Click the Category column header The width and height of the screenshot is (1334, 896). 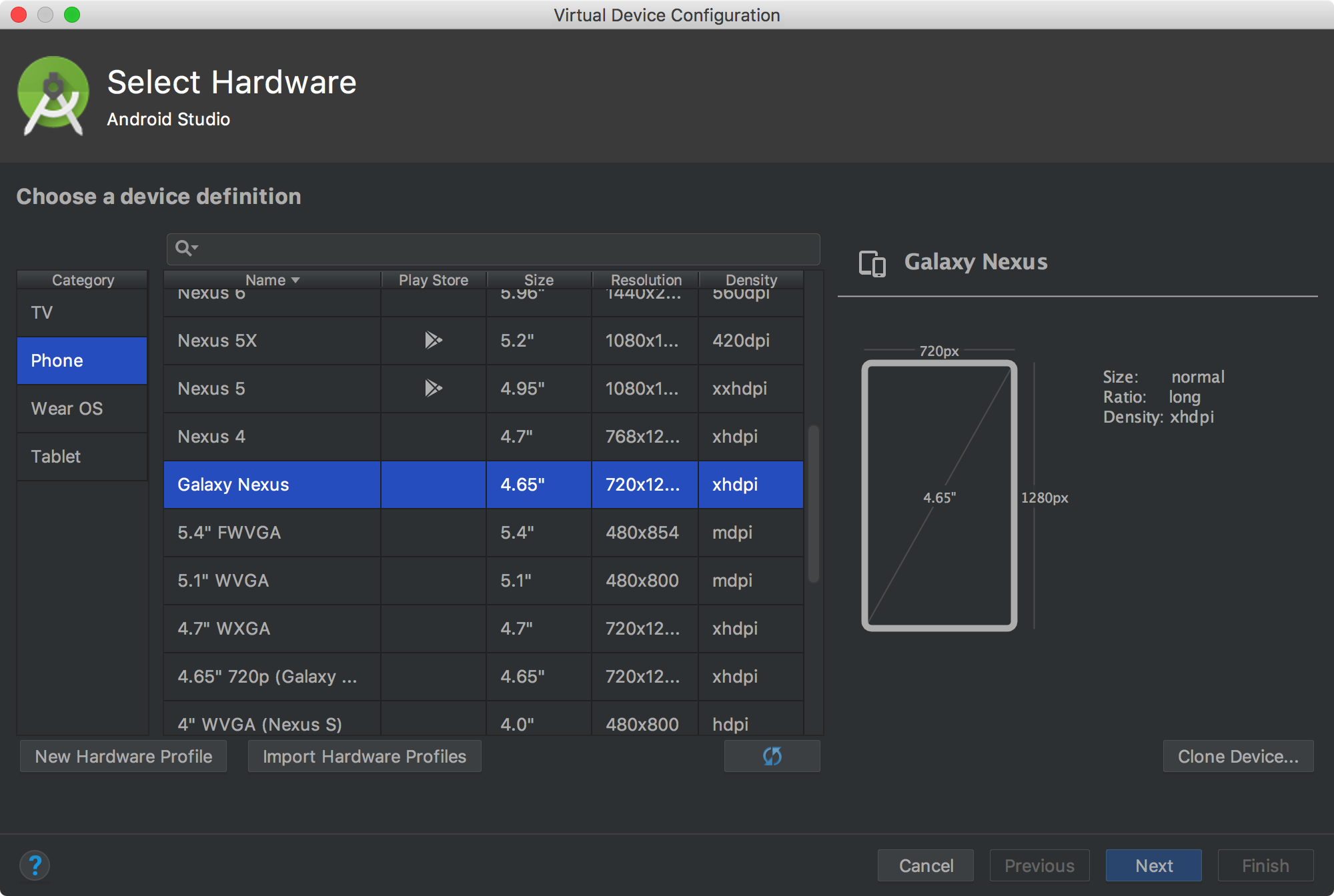[83, 280]
